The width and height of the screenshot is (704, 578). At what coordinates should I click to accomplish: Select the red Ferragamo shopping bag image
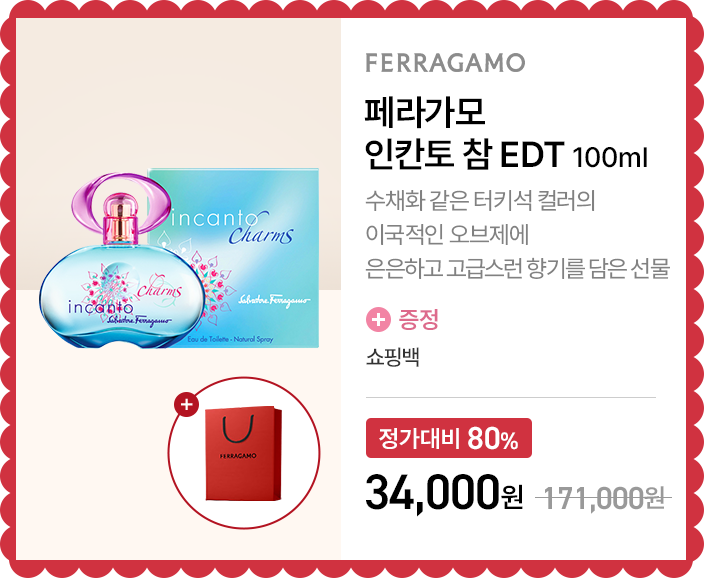pyautogui.click(x=244, y=454)
